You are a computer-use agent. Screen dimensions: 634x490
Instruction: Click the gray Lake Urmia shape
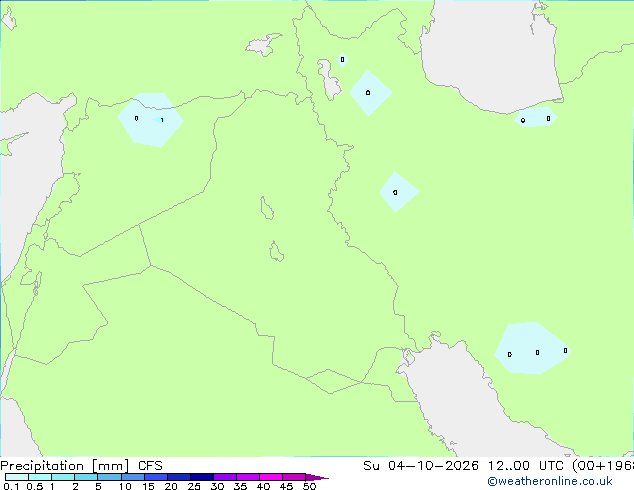(x=329, y=80)
